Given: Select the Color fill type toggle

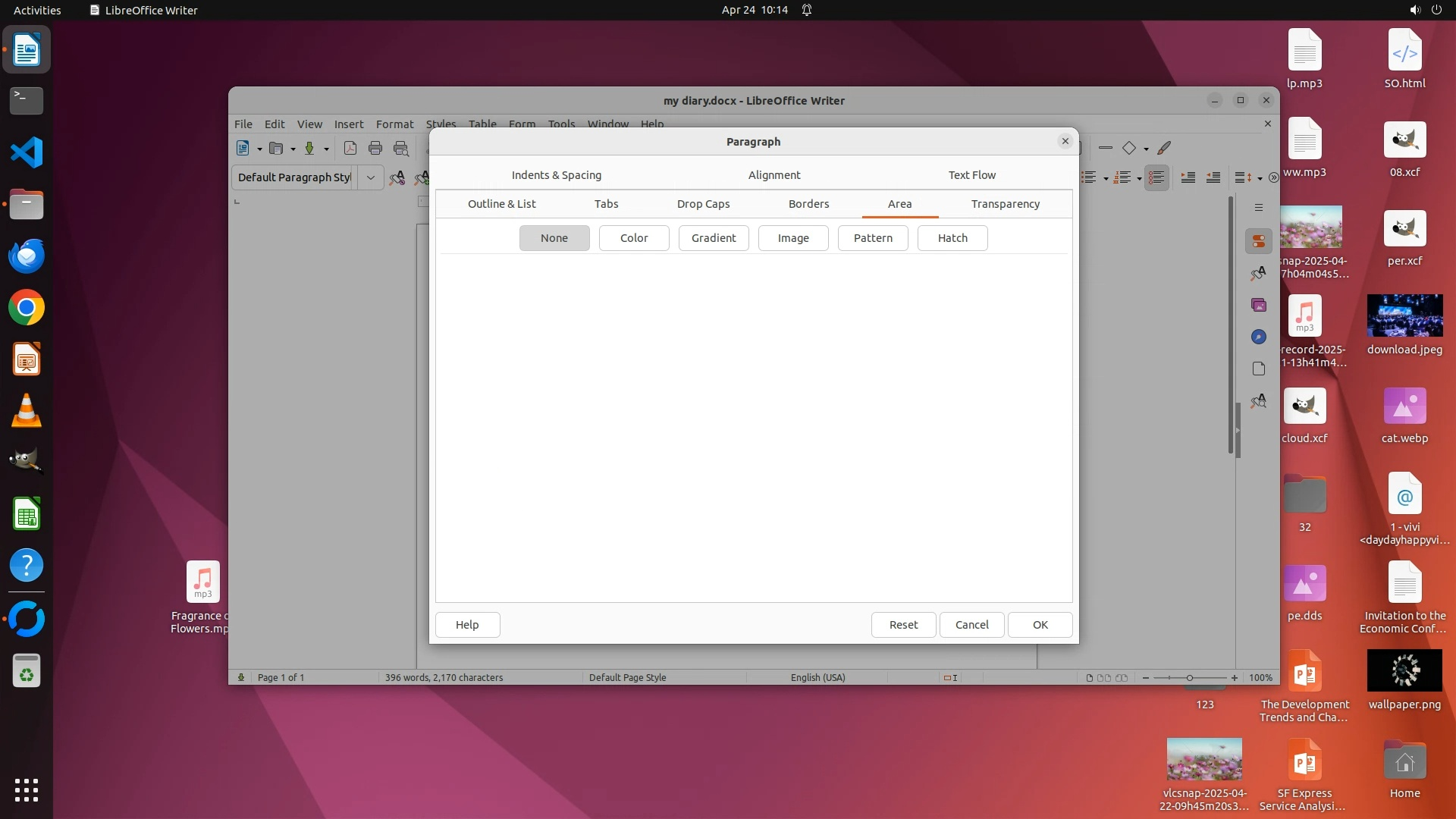Looking at the screenshot, I should coord(634,238).
